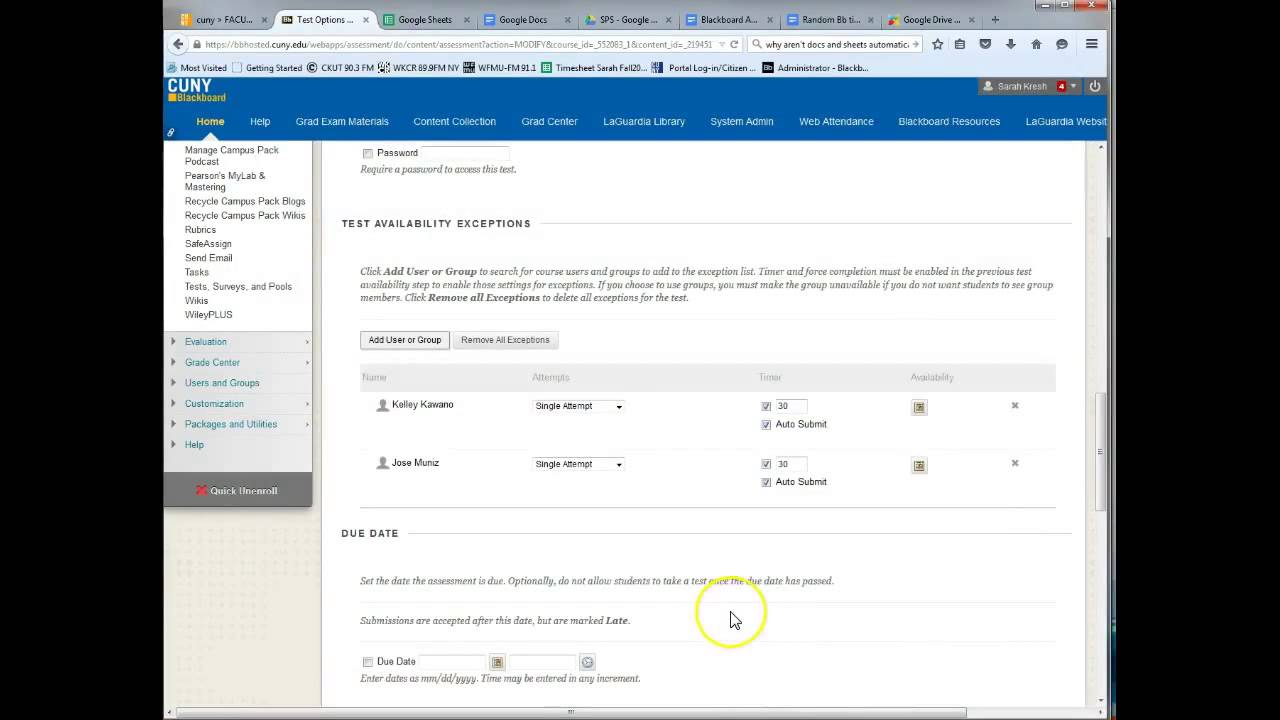Viewport: 1280px width, 720px height.
Task: Open the availability calendar icon for Kelley Kawano
Action: pyautogui.click(x=920, y=407)
